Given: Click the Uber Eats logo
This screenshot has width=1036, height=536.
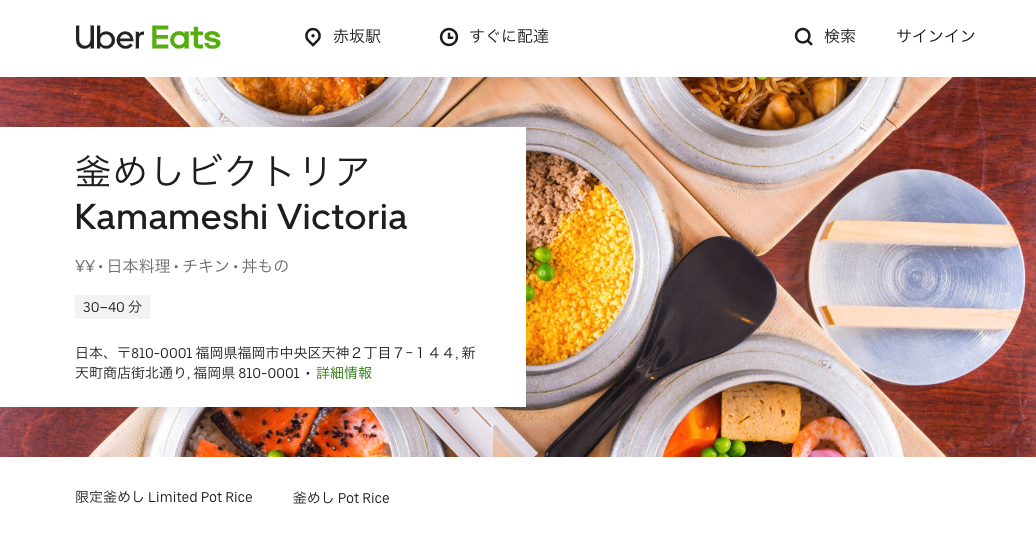Looking at the screenshot, I should pyautogui.click(x=148, y=37).
